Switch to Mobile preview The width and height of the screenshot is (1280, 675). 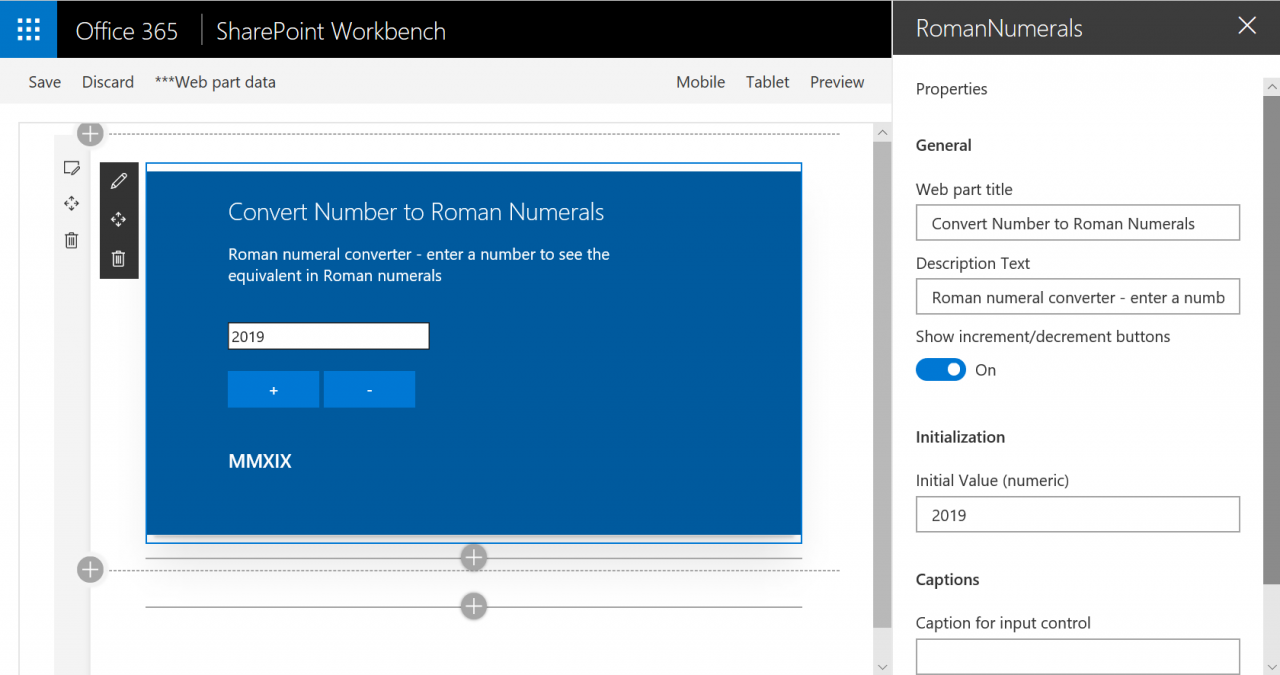point(700,82)
